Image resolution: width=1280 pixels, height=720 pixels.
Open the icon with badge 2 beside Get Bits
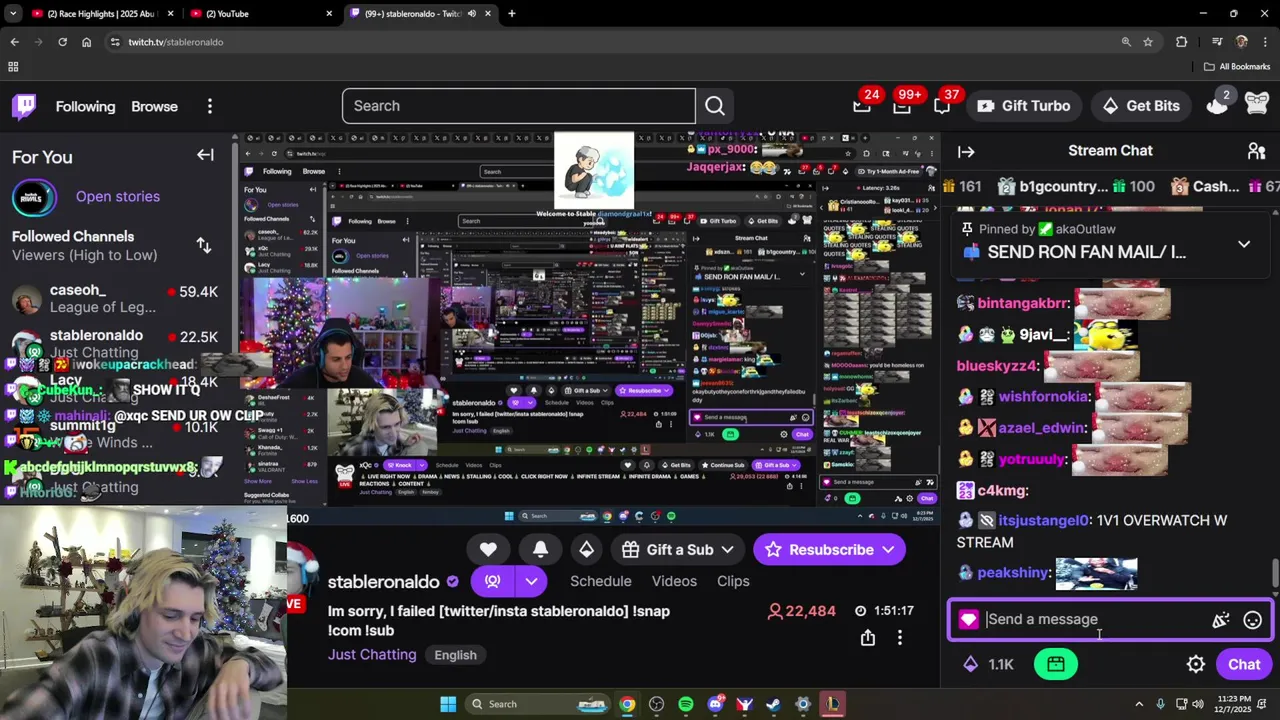point(1217,105)
